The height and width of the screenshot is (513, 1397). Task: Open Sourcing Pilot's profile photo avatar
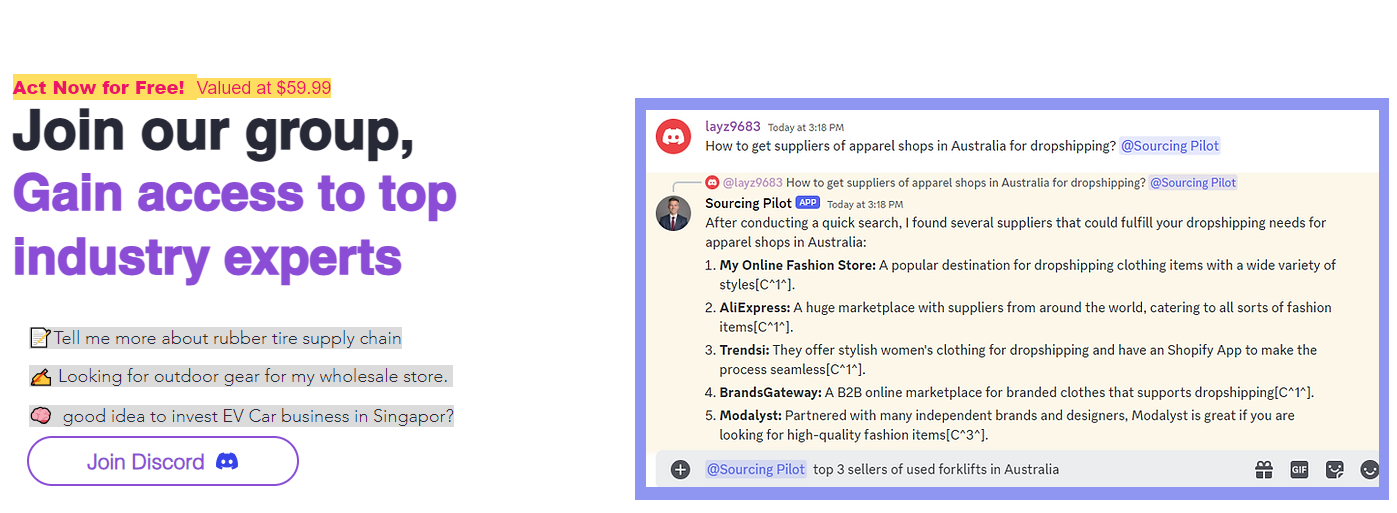(x=673, y=213)
